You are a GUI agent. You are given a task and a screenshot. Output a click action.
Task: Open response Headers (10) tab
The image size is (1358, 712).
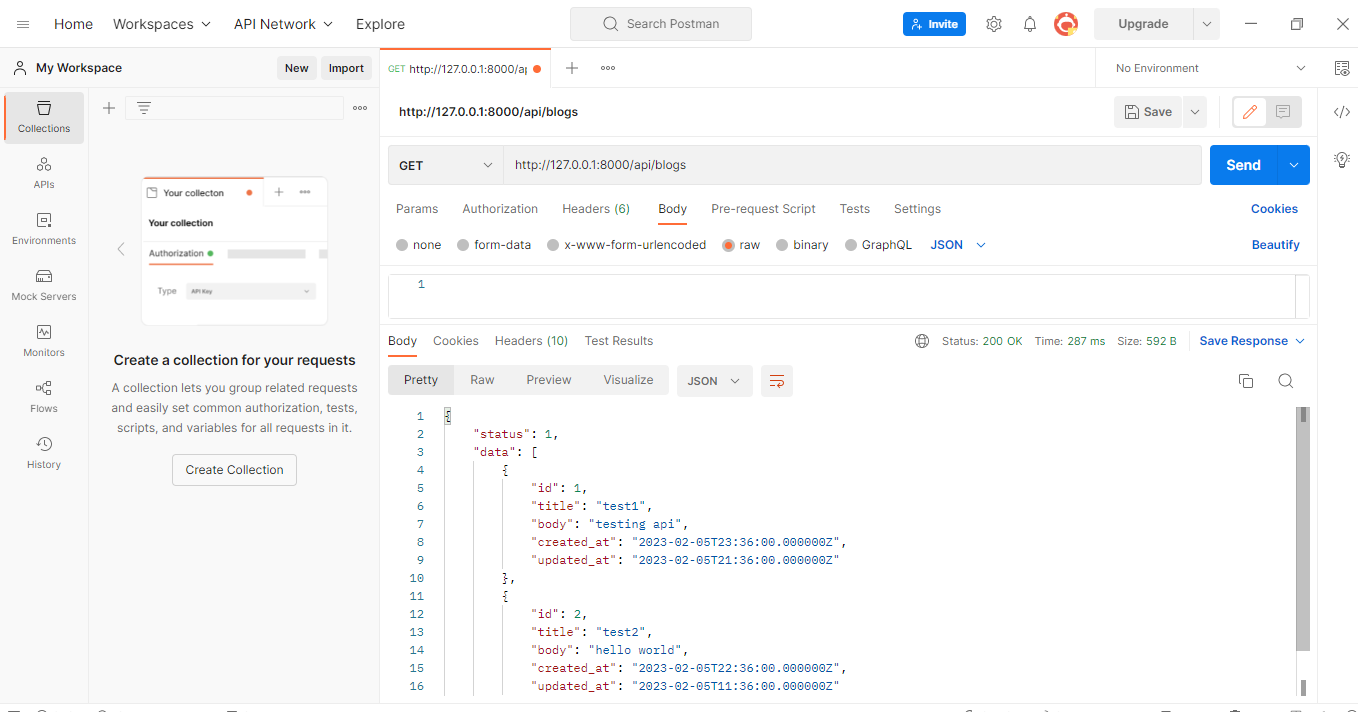point(531,341)
